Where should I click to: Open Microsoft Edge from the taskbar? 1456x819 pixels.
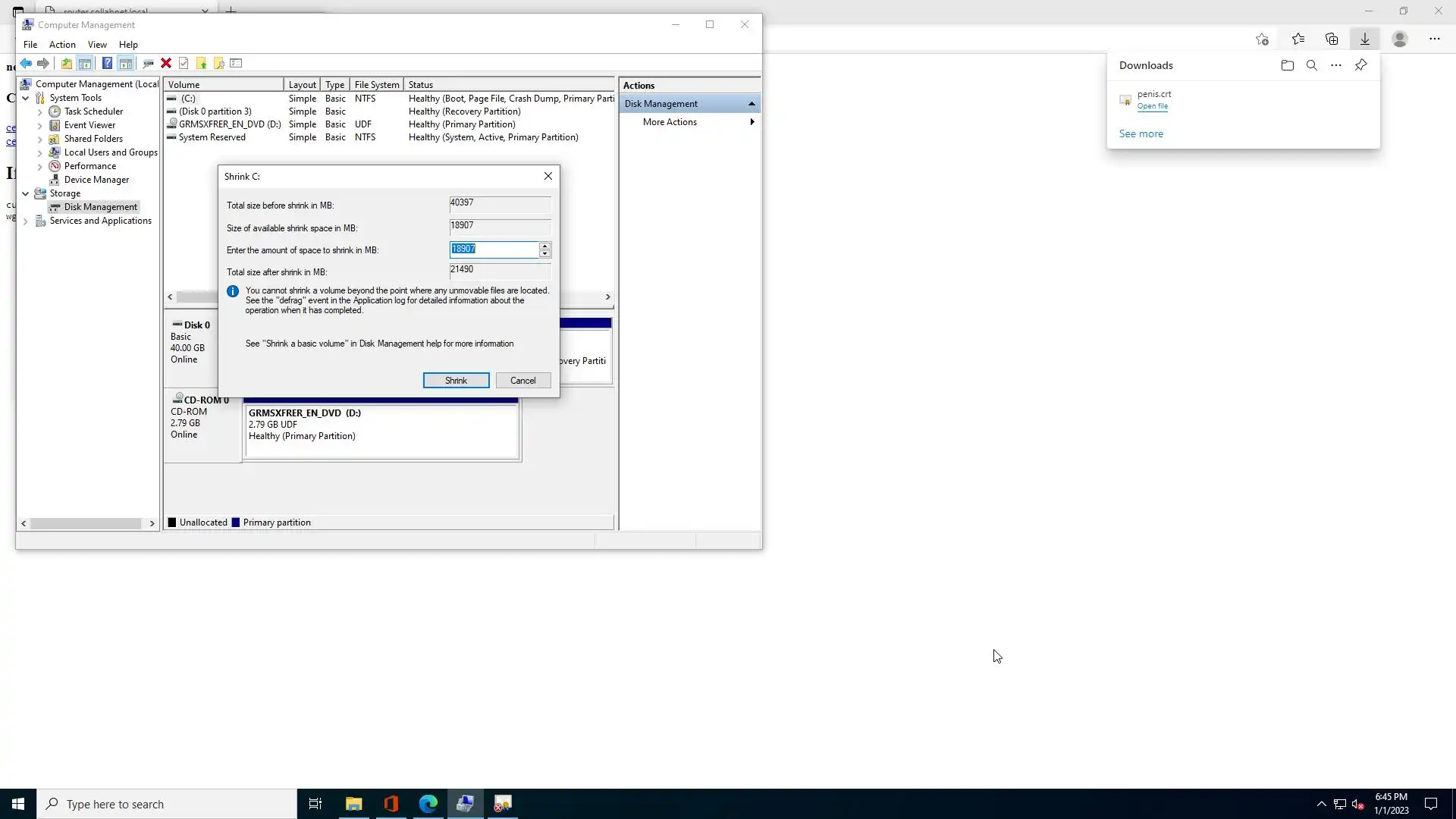pyautogui.click(x=428, y=804)
